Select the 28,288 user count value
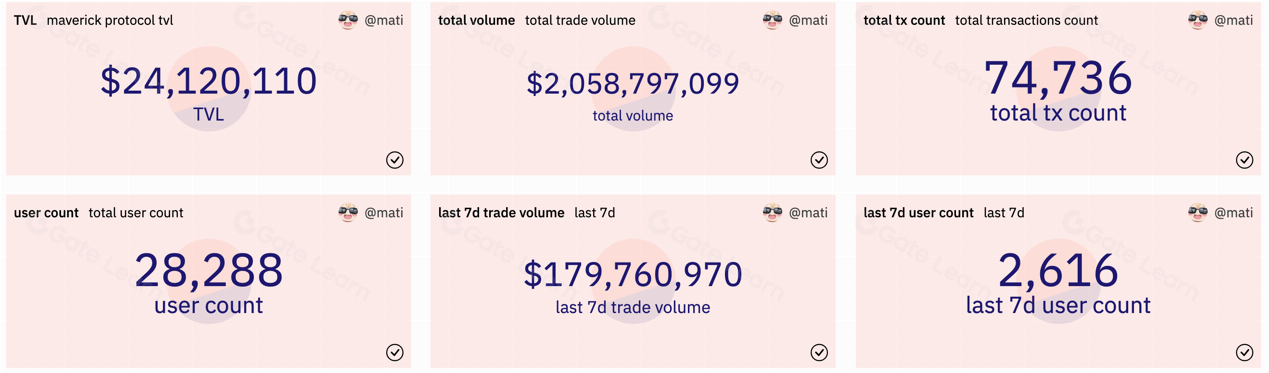Screen dimensions: 1269x373 tap(208, 270)
